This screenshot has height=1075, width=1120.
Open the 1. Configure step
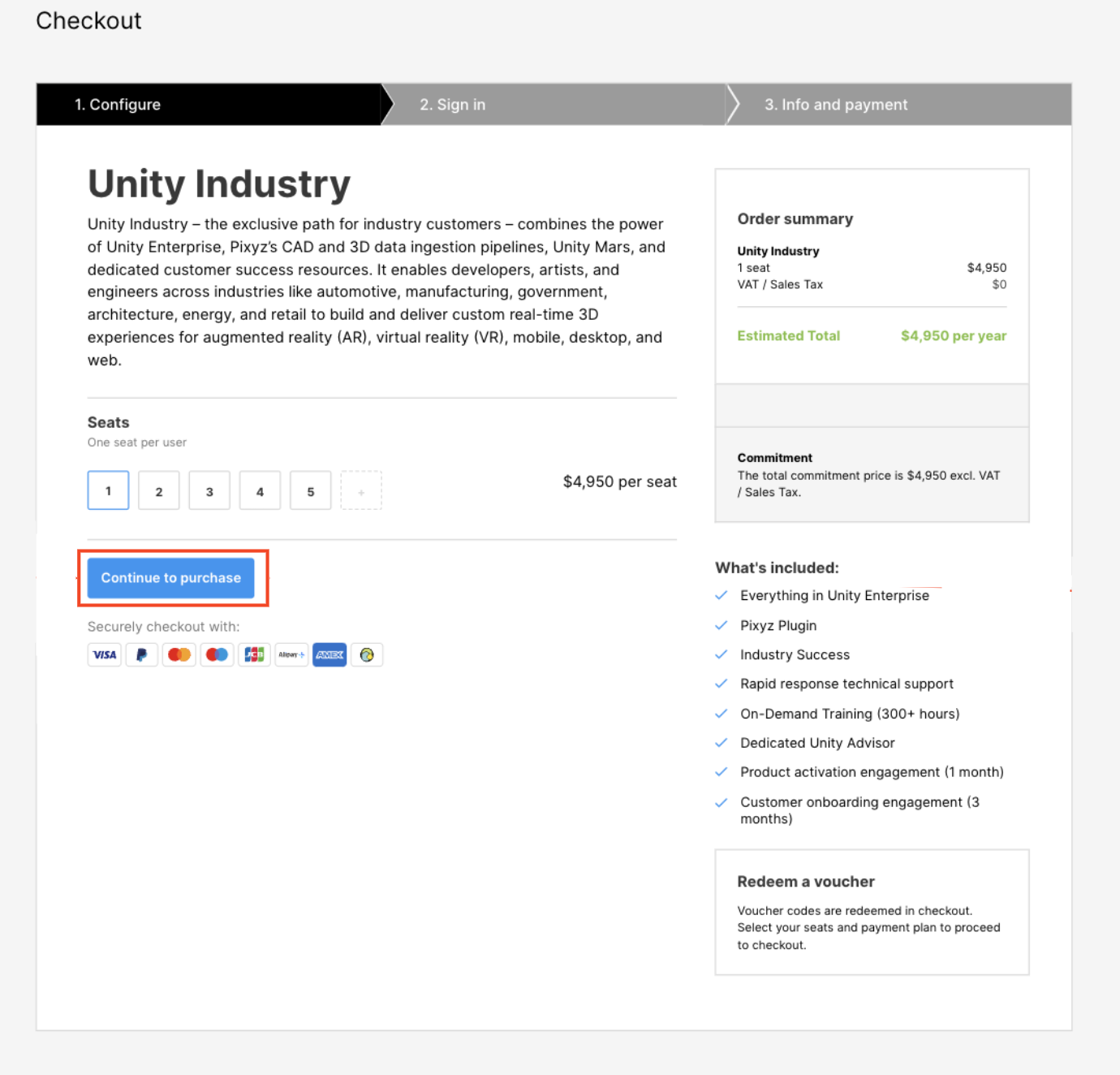209,104
